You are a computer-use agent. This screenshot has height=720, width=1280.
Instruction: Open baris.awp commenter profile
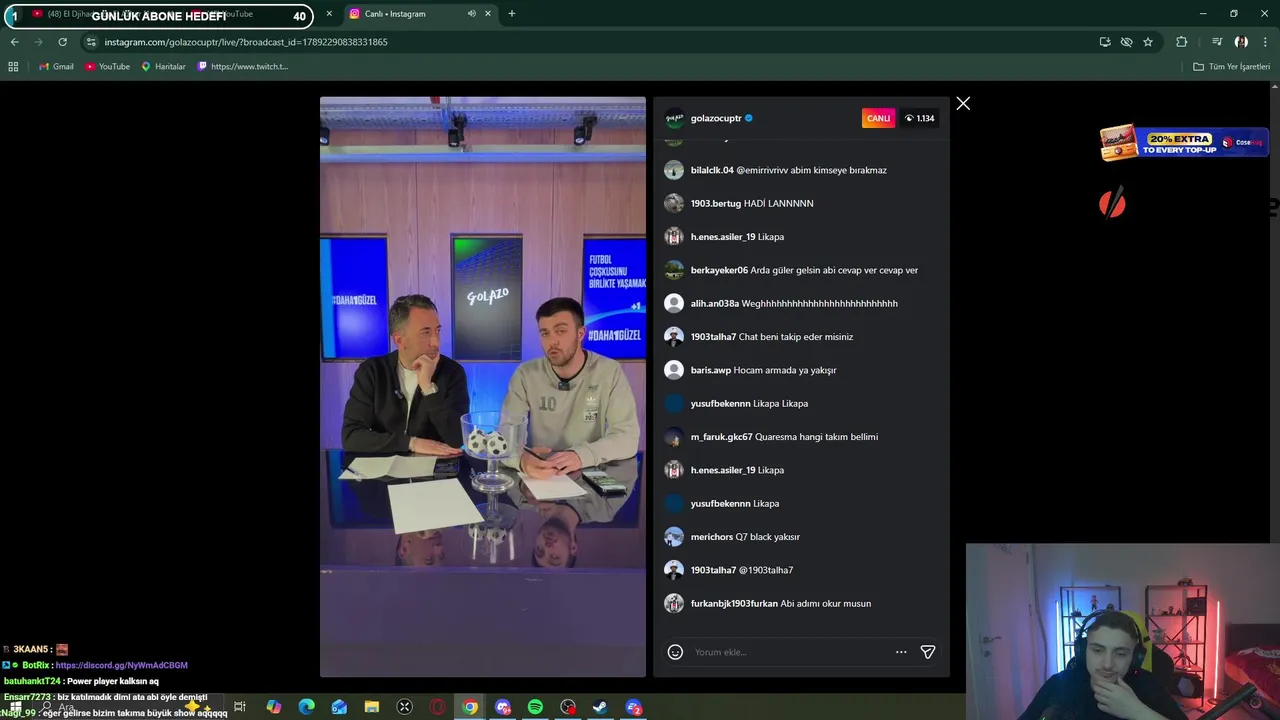(x=711, y=370)
